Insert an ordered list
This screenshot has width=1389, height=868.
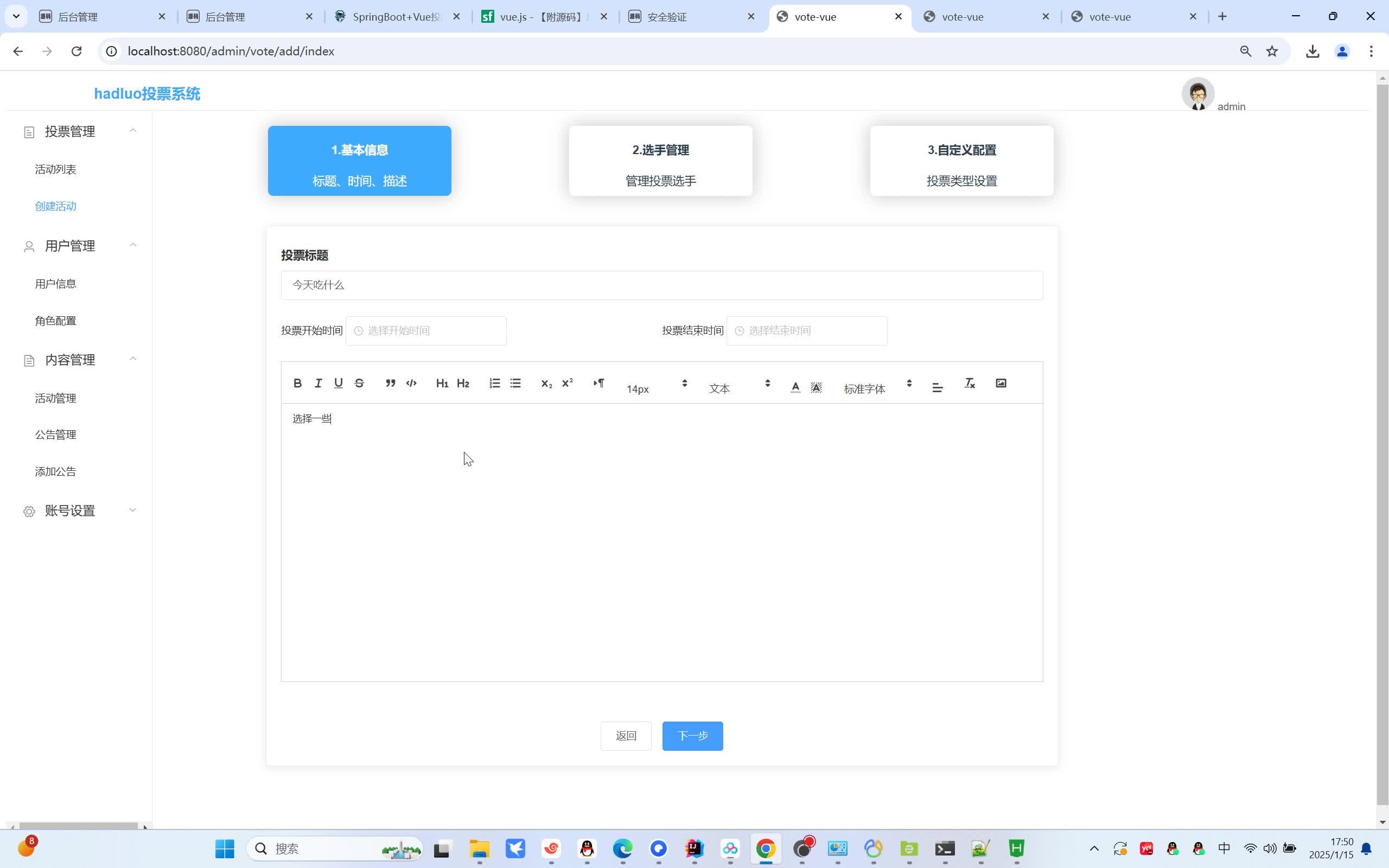coord(494,383)
